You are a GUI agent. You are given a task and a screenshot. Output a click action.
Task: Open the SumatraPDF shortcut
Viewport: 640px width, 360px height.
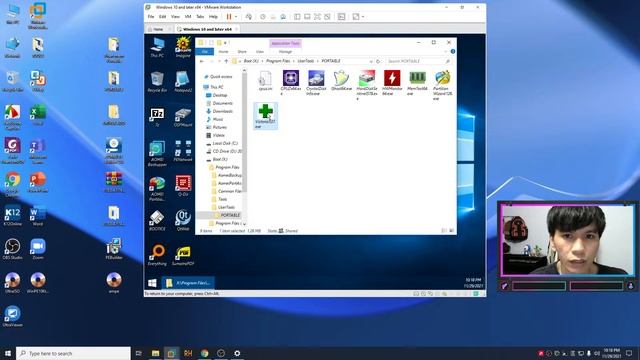(x=183, y=256)
